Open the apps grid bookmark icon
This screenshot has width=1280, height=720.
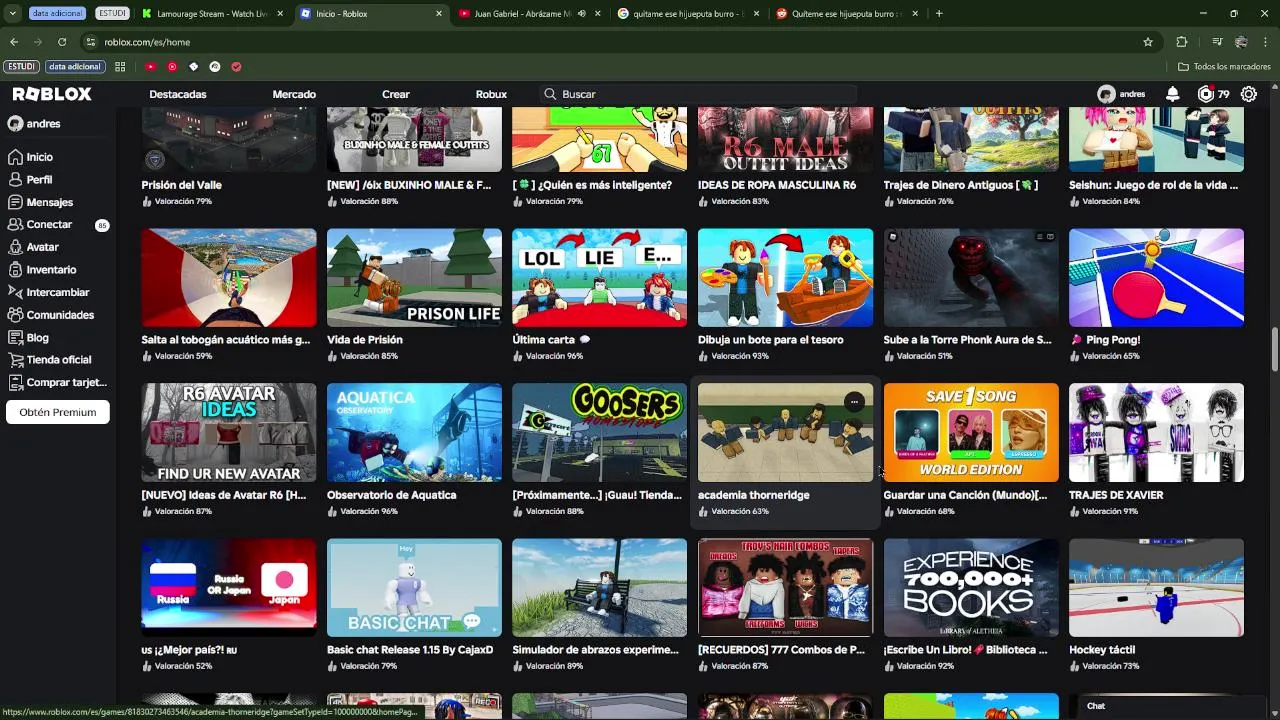pos(120,67)
